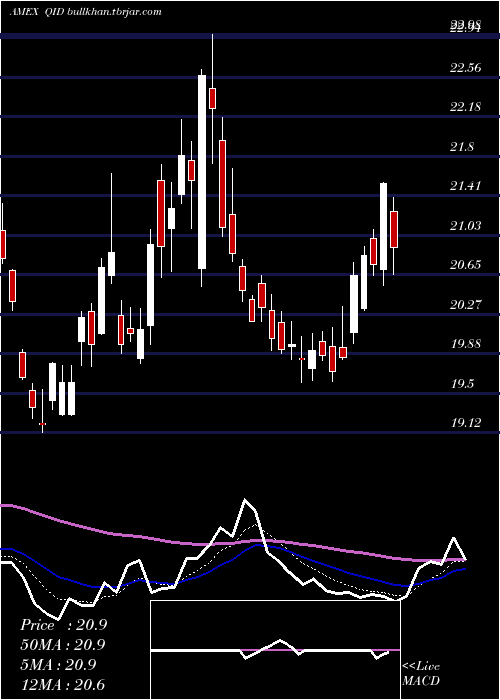Select the 21.41 price axis label
The image size is (500, 700).
[x=466, y=186]
